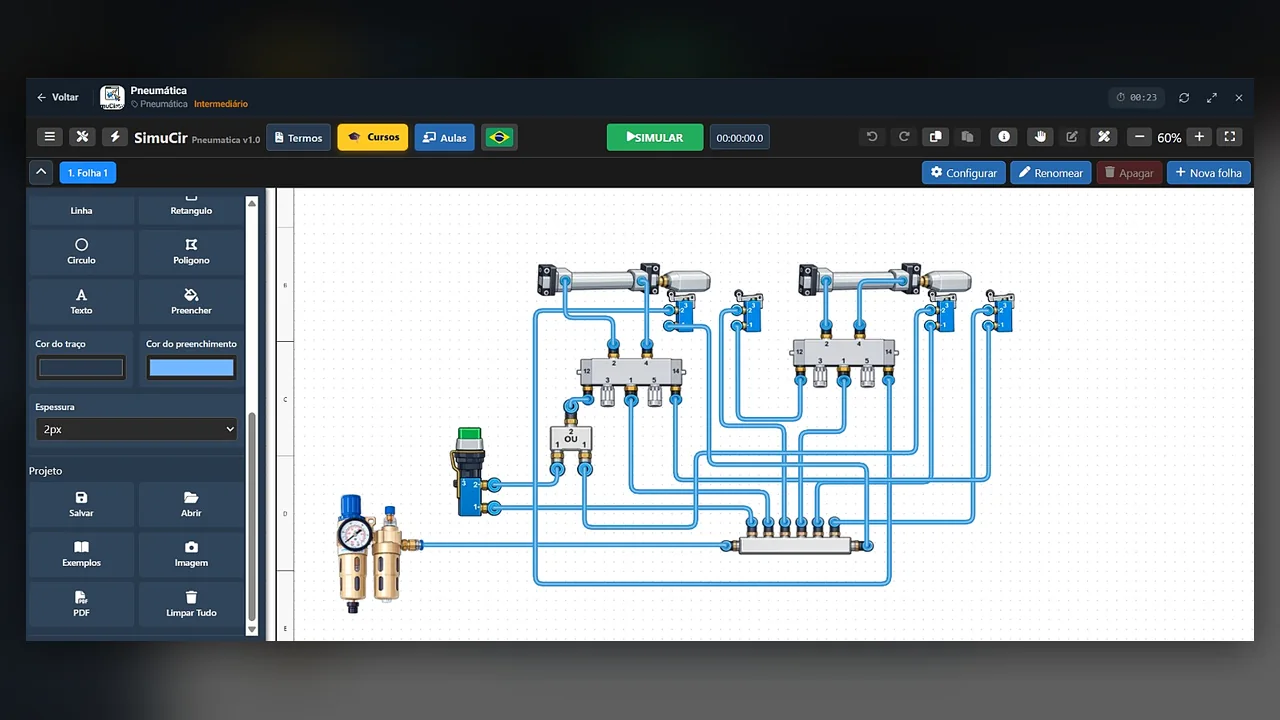Open the Cursos button
Image resolution: width=1280 pixels, height=720 pixels.
[373, 137]
